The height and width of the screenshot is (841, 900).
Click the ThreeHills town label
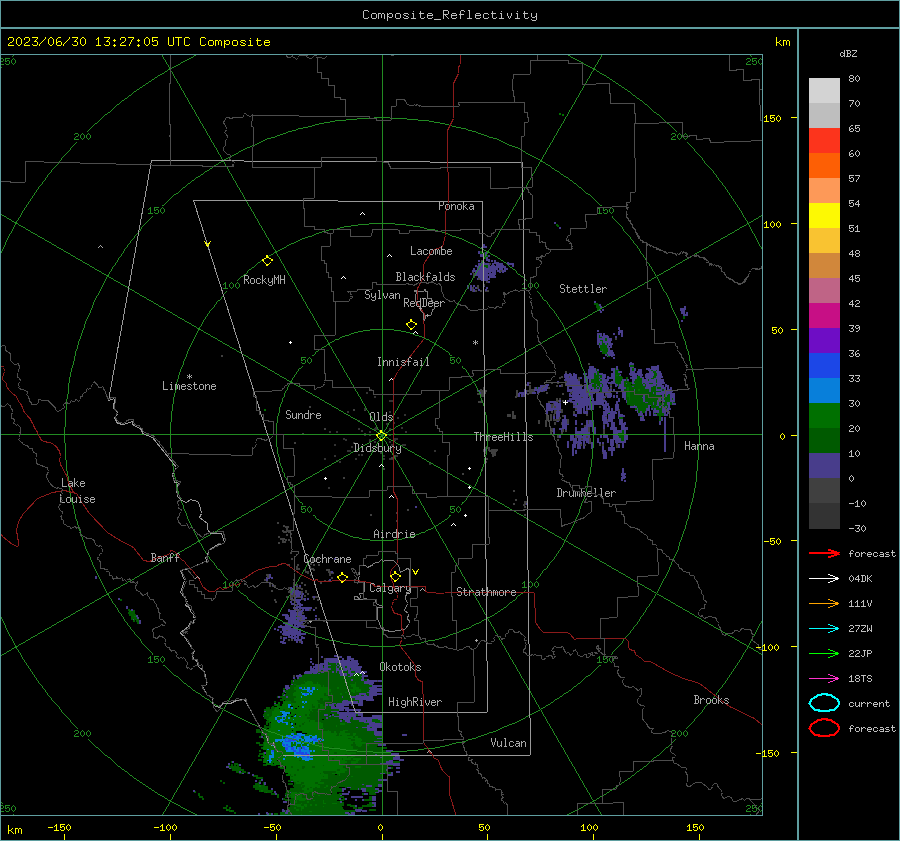(x=503, y=437)
